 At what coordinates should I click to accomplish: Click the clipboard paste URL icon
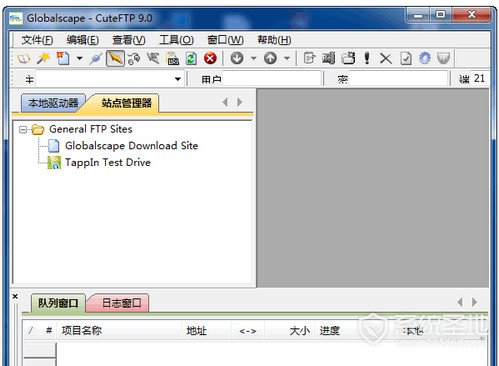click(173, 59)
